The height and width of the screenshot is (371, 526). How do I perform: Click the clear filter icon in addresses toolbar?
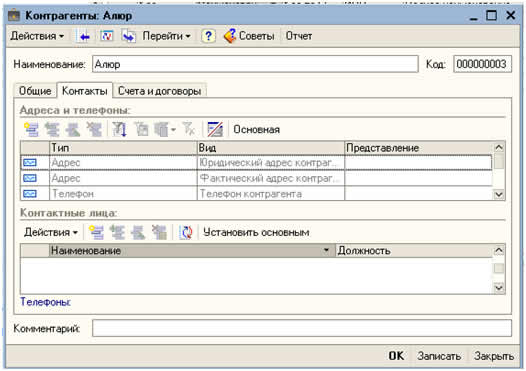pyautogui.click(x=189, y=129)
